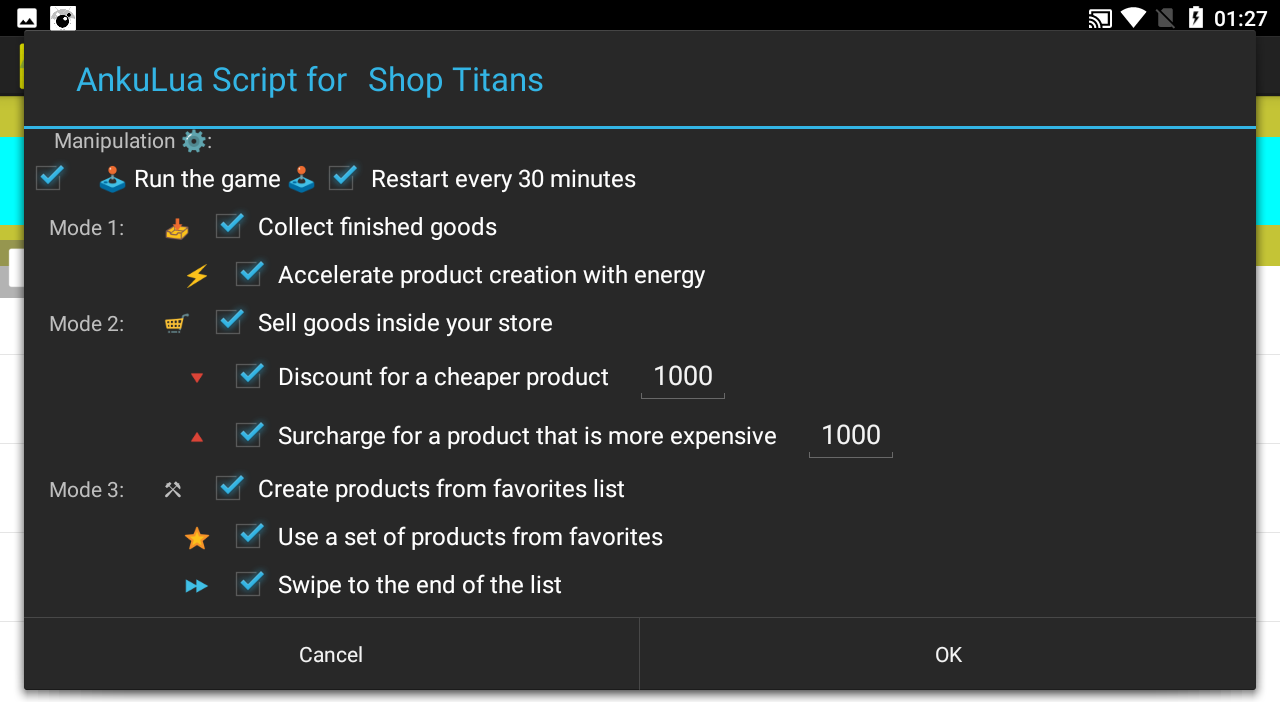This screenshot has height=720, width=1280.
Task: Toggle Collect finished goods checkbox
Action: pos(230,226)
